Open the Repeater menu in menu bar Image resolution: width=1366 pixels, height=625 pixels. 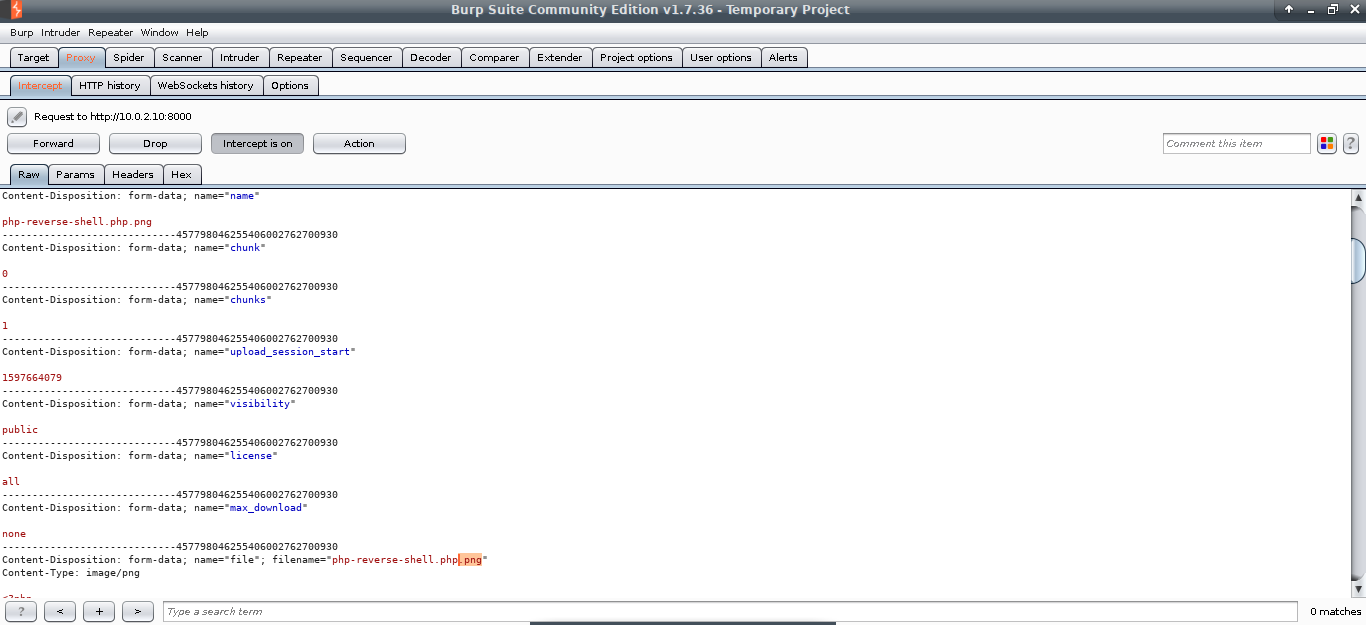(x=110, y=33)
